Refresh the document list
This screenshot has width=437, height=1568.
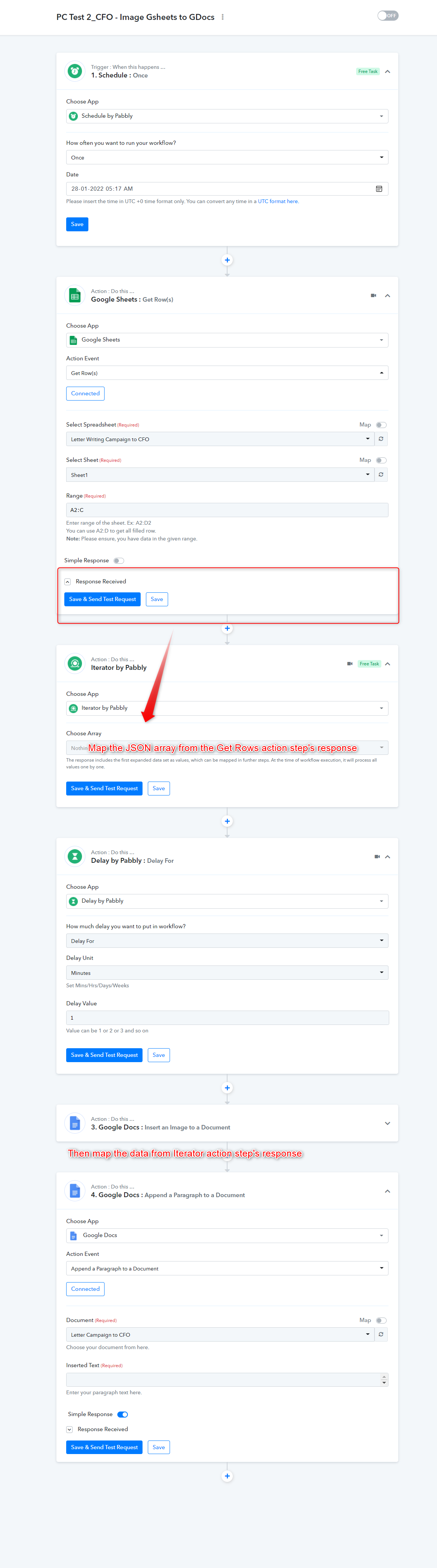point(381,1335)
